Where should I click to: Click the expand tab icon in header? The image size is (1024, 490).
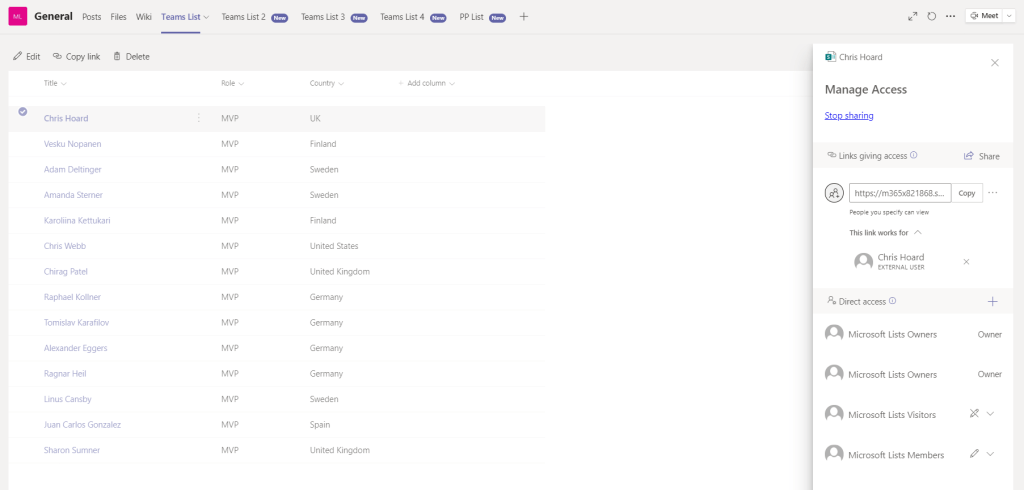point(912,16)
